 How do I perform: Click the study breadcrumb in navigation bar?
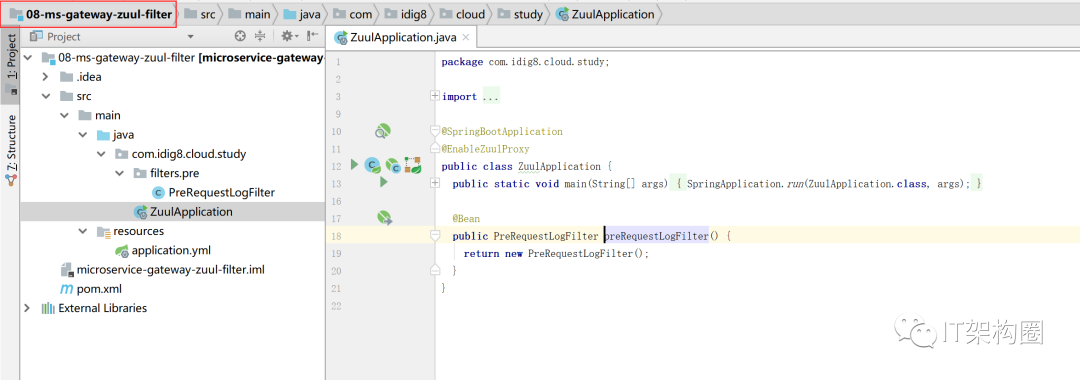pos(520,14)
